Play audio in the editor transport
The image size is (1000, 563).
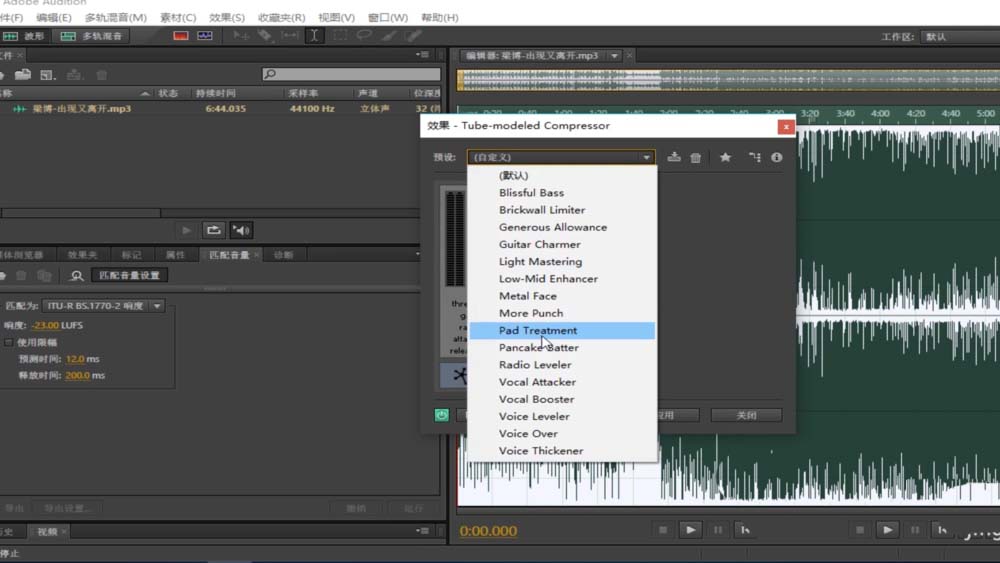pos(690,530)
